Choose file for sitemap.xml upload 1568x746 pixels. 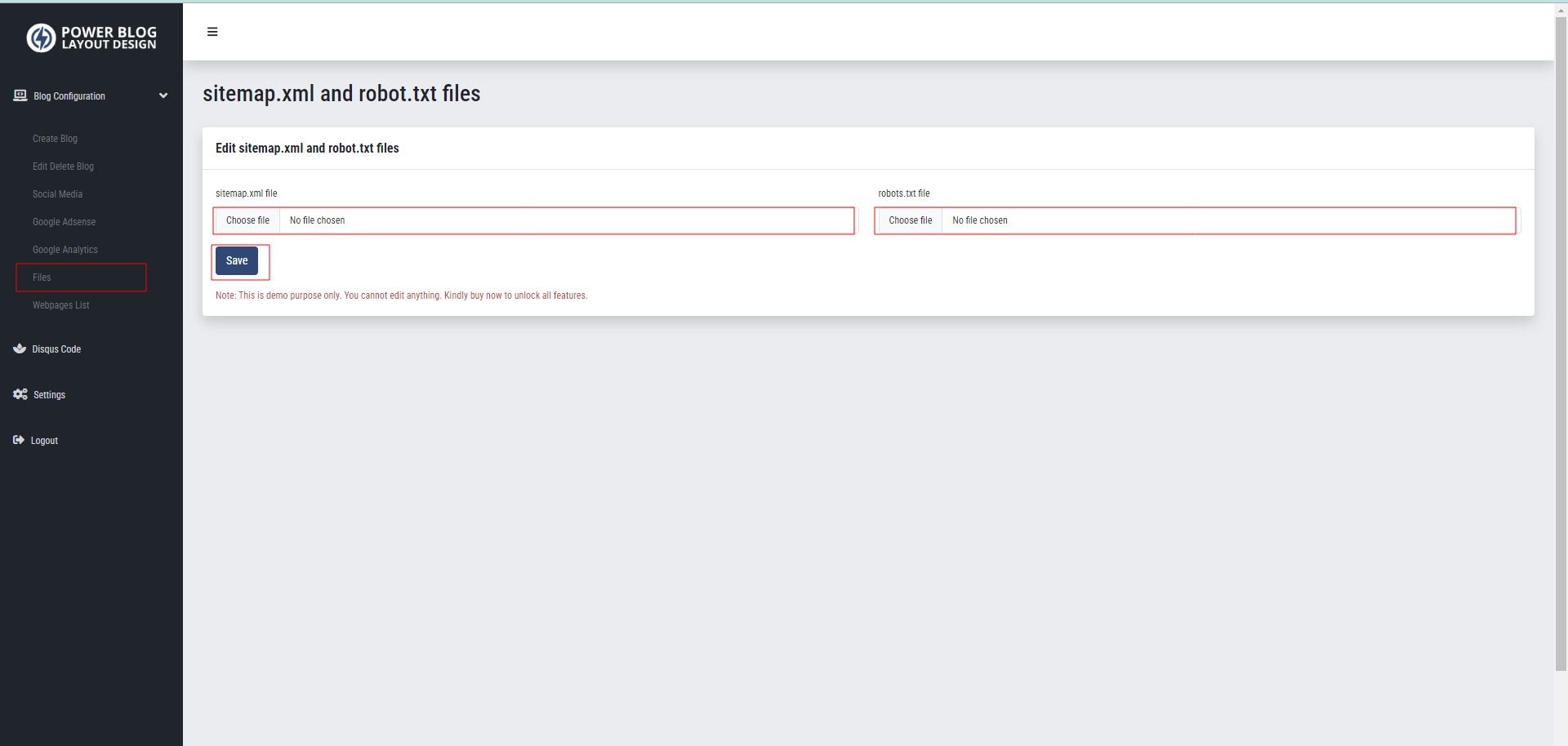click(247, 220)
